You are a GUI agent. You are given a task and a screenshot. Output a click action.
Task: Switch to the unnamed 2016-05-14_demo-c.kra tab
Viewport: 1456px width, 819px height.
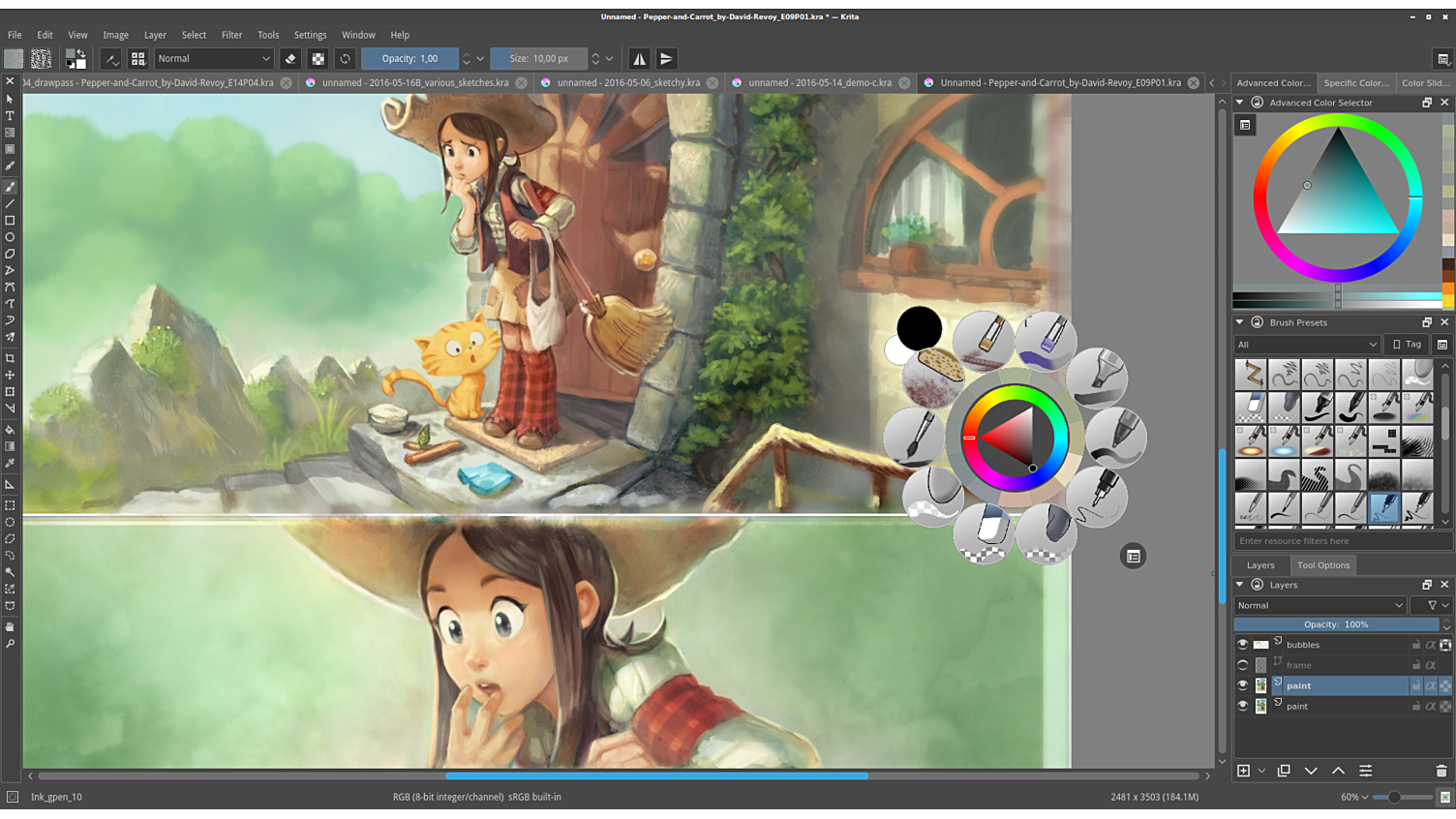point(819,83)
